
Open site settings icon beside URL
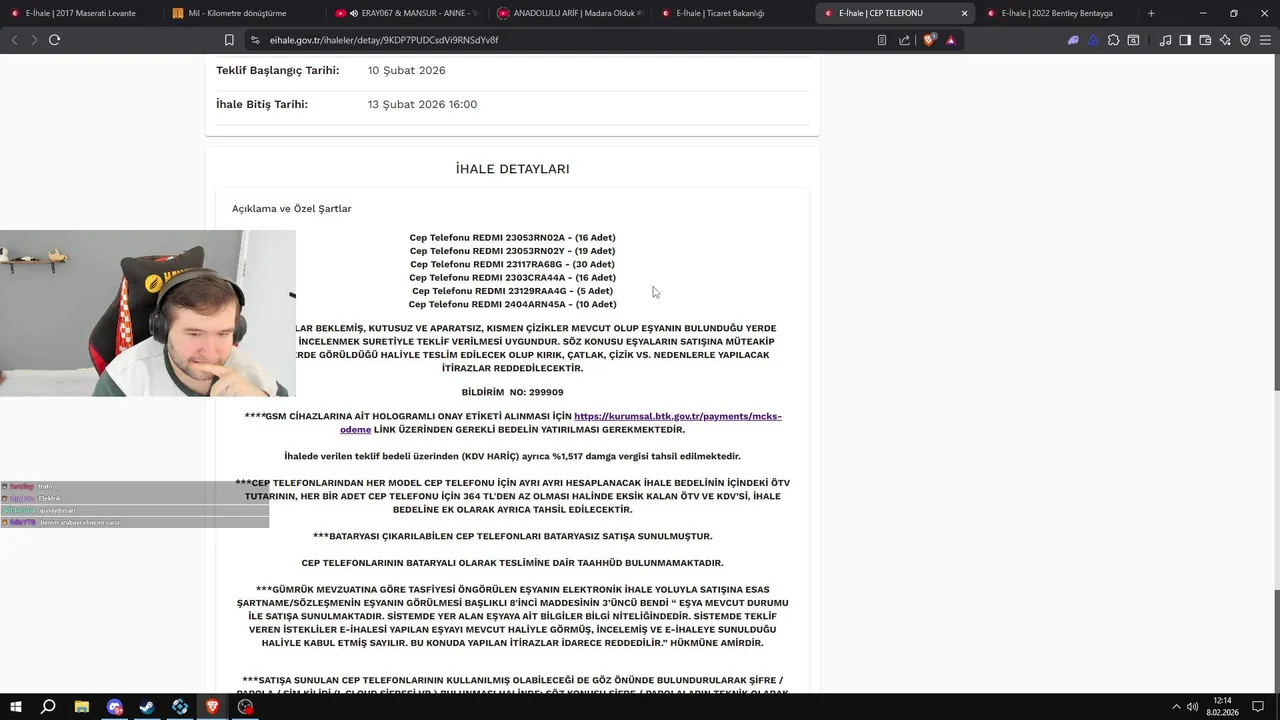coord(255,40)
